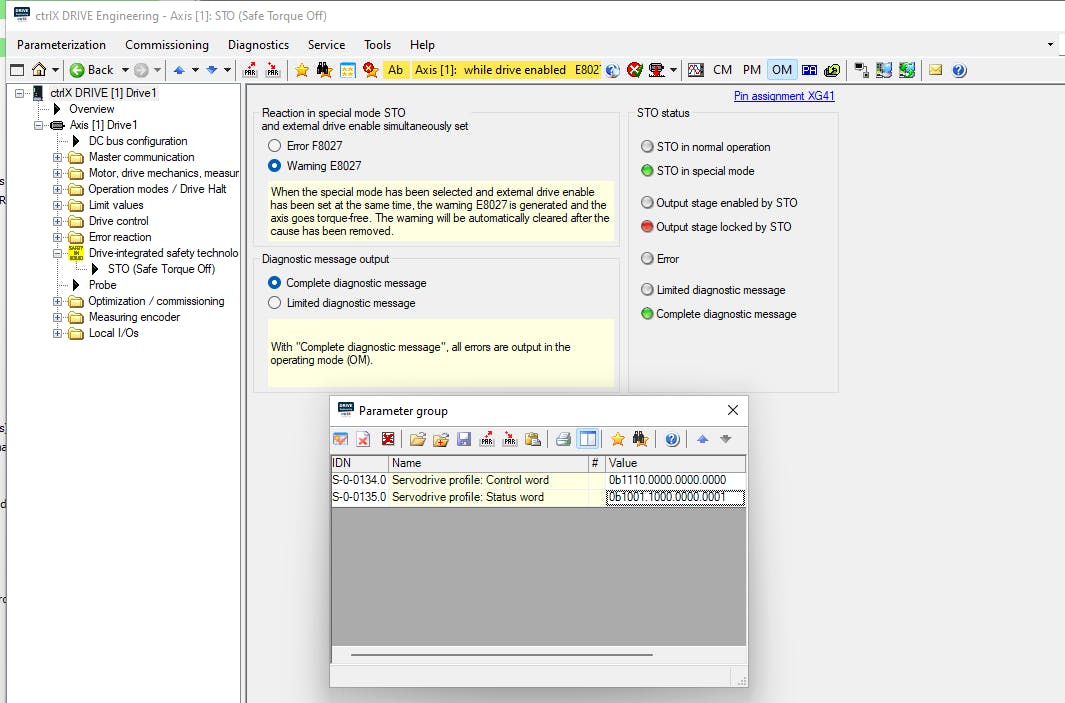Open the Commissioning menu
This screenshot has width=1065, height=703.
167,45
